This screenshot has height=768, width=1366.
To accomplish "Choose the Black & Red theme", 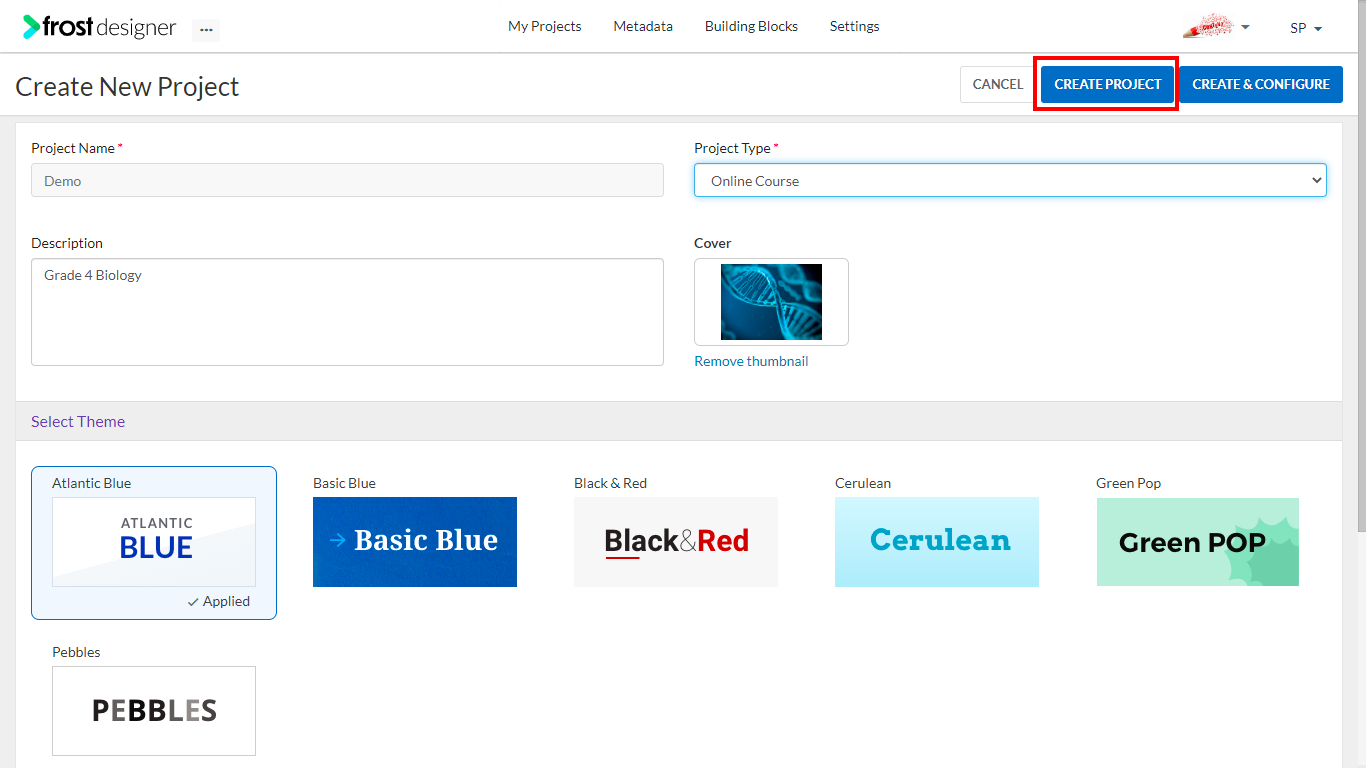I will [x=676, y=542].
